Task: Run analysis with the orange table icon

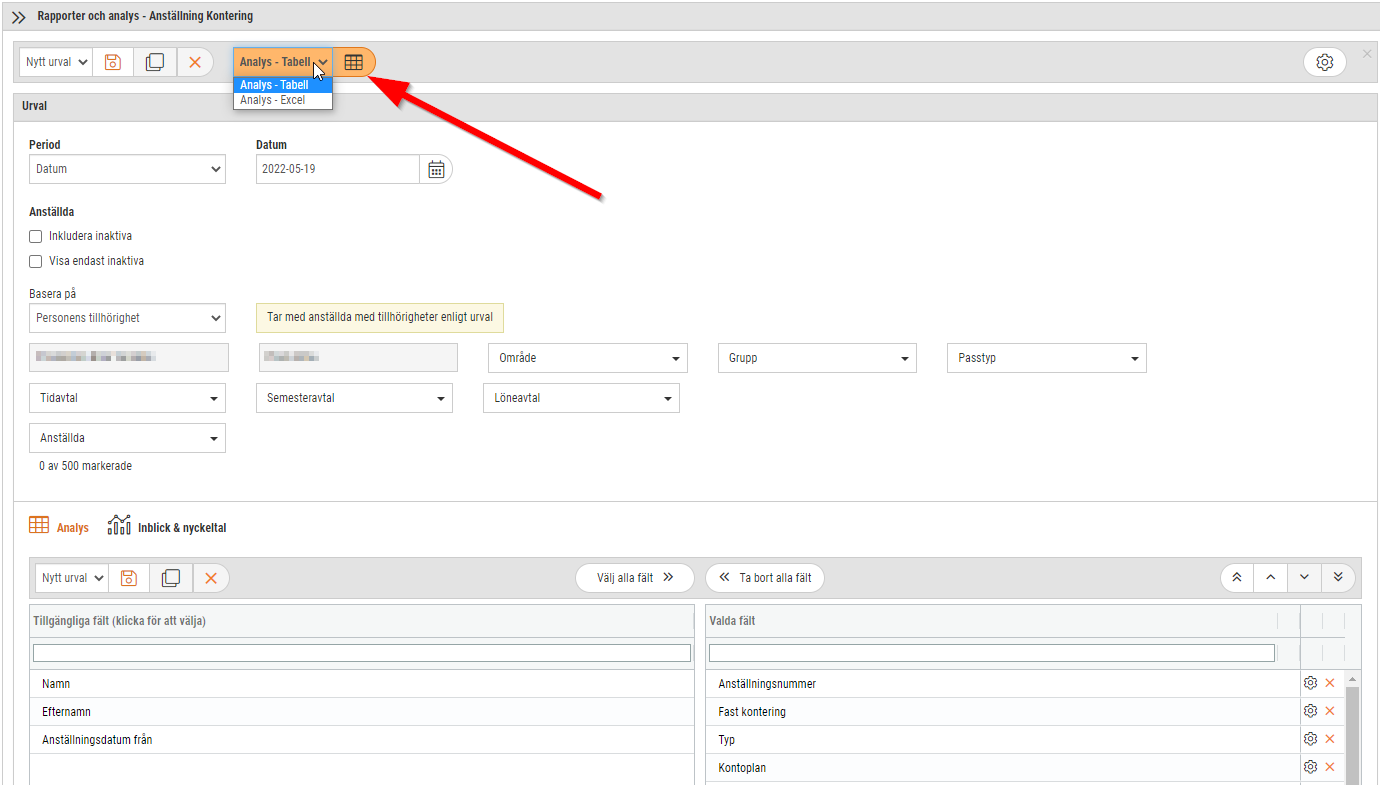Action: point(354,62)
